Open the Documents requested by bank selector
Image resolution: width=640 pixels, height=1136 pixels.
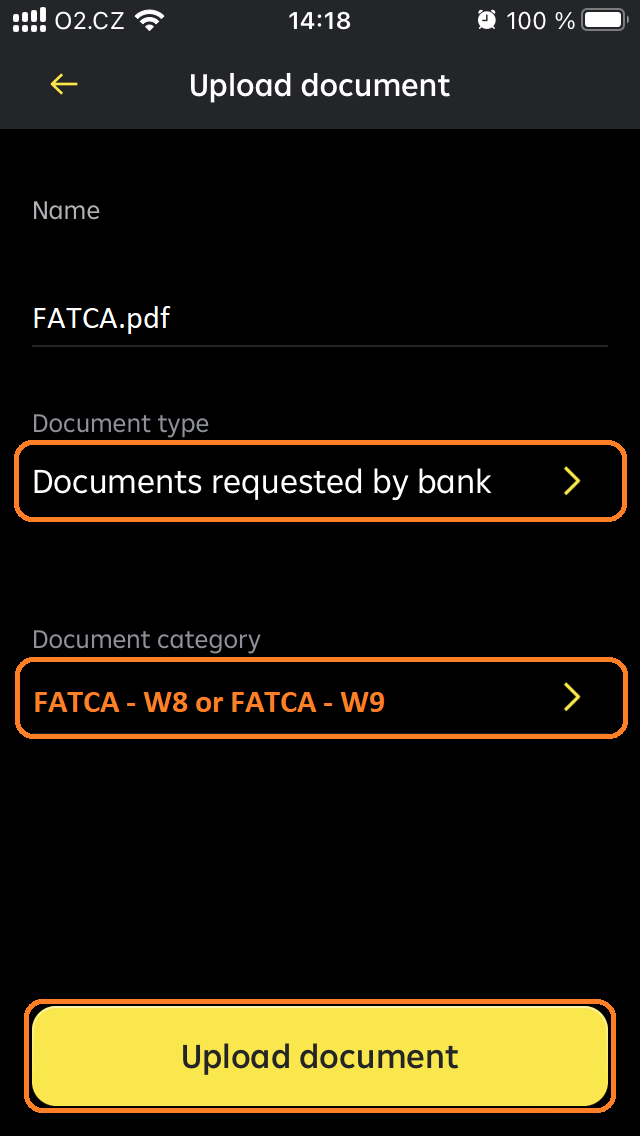tap(320, 481)
